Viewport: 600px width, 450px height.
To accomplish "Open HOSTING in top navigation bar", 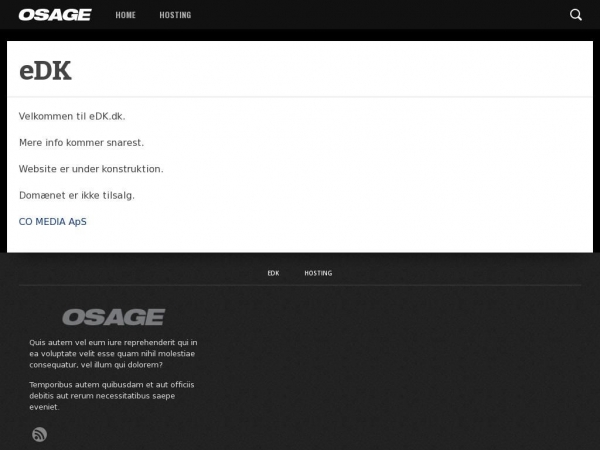I will 175,15.
